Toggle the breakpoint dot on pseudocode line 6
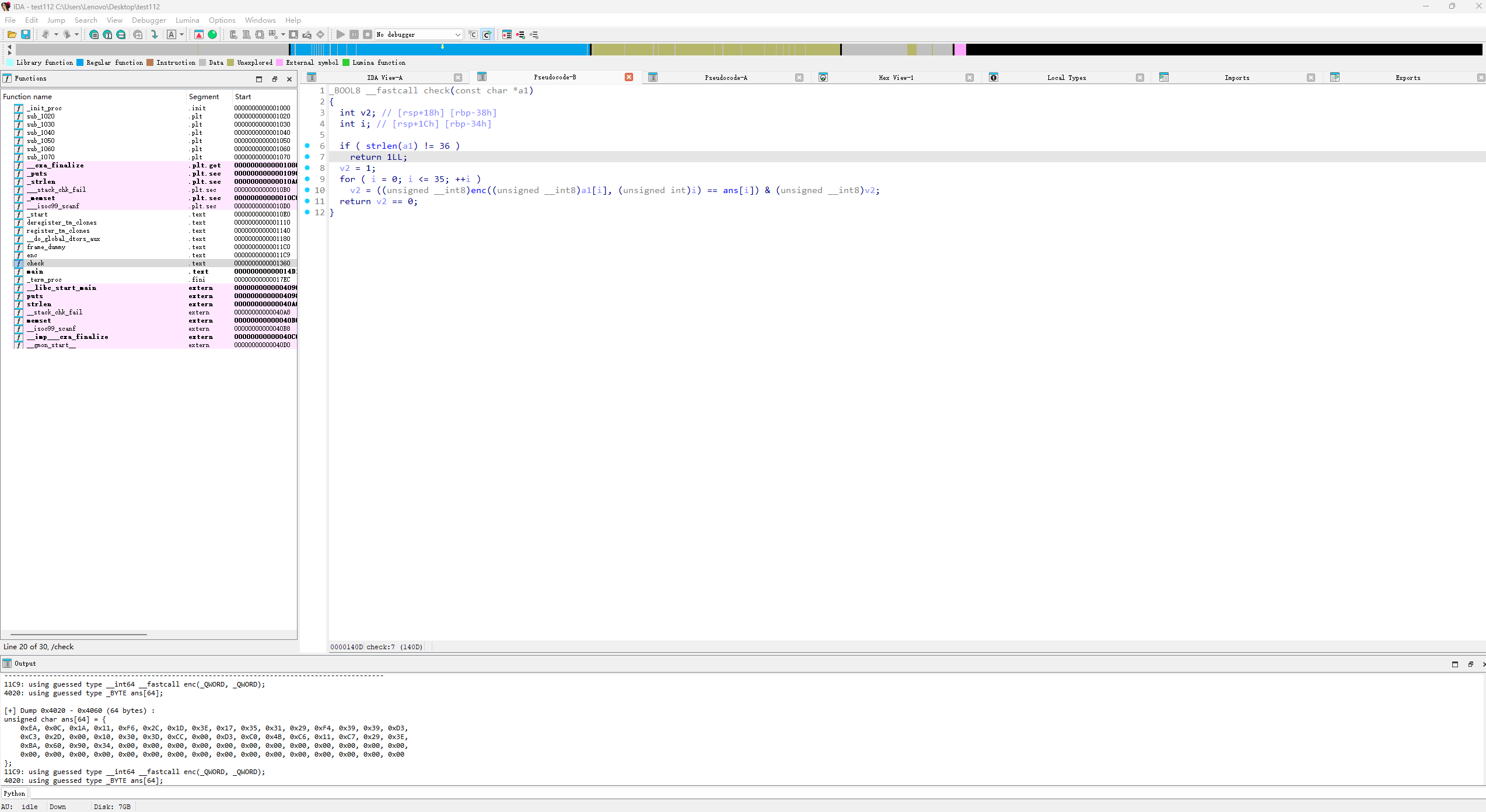 307,146
